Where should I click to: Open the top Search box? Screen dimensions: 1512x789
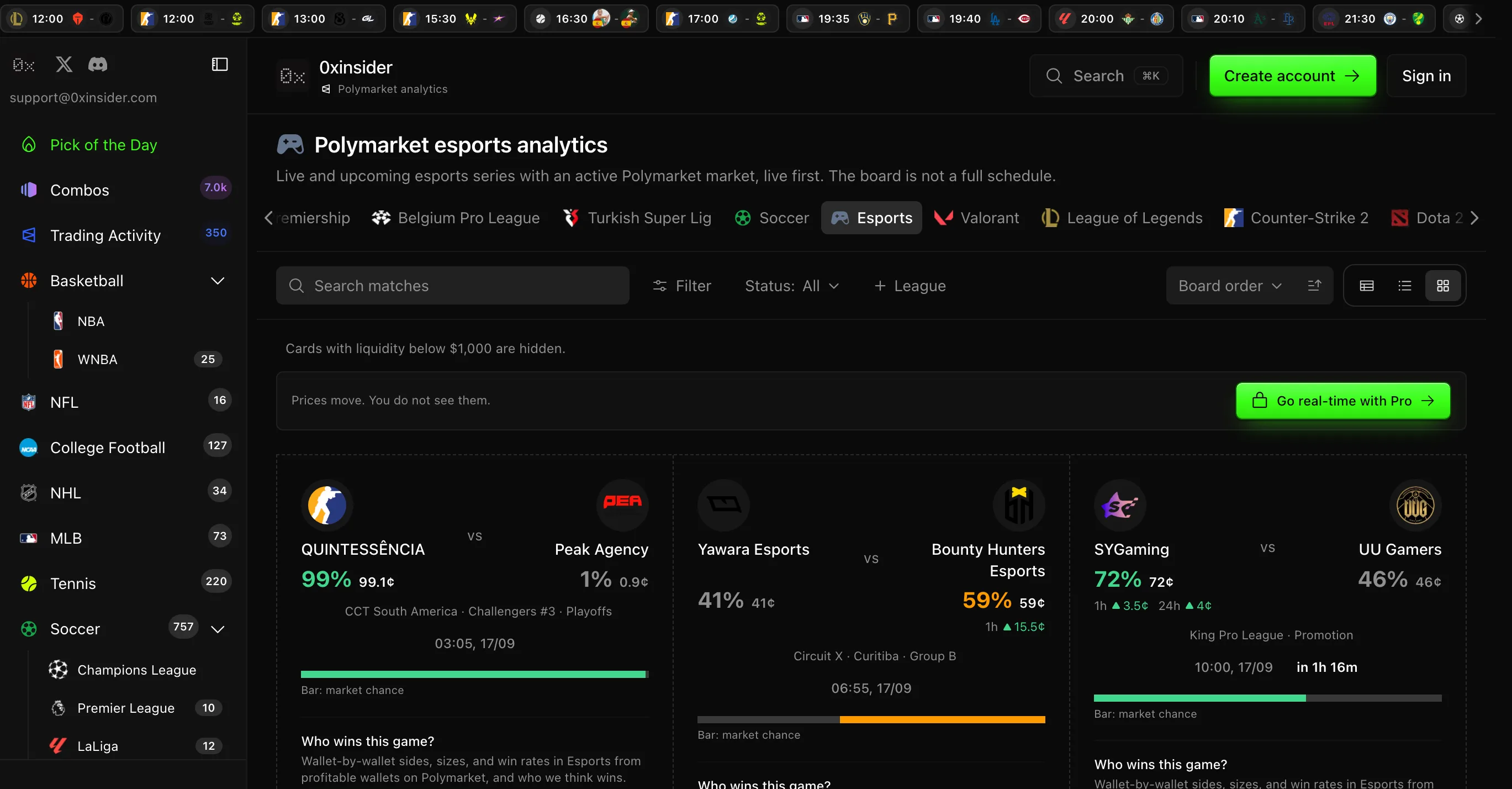(1106, 76)
